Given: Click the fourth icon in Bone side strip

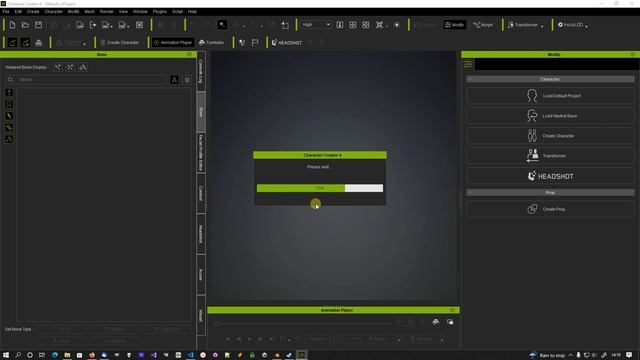Looking at the screenshot, I should pos(9,128).
